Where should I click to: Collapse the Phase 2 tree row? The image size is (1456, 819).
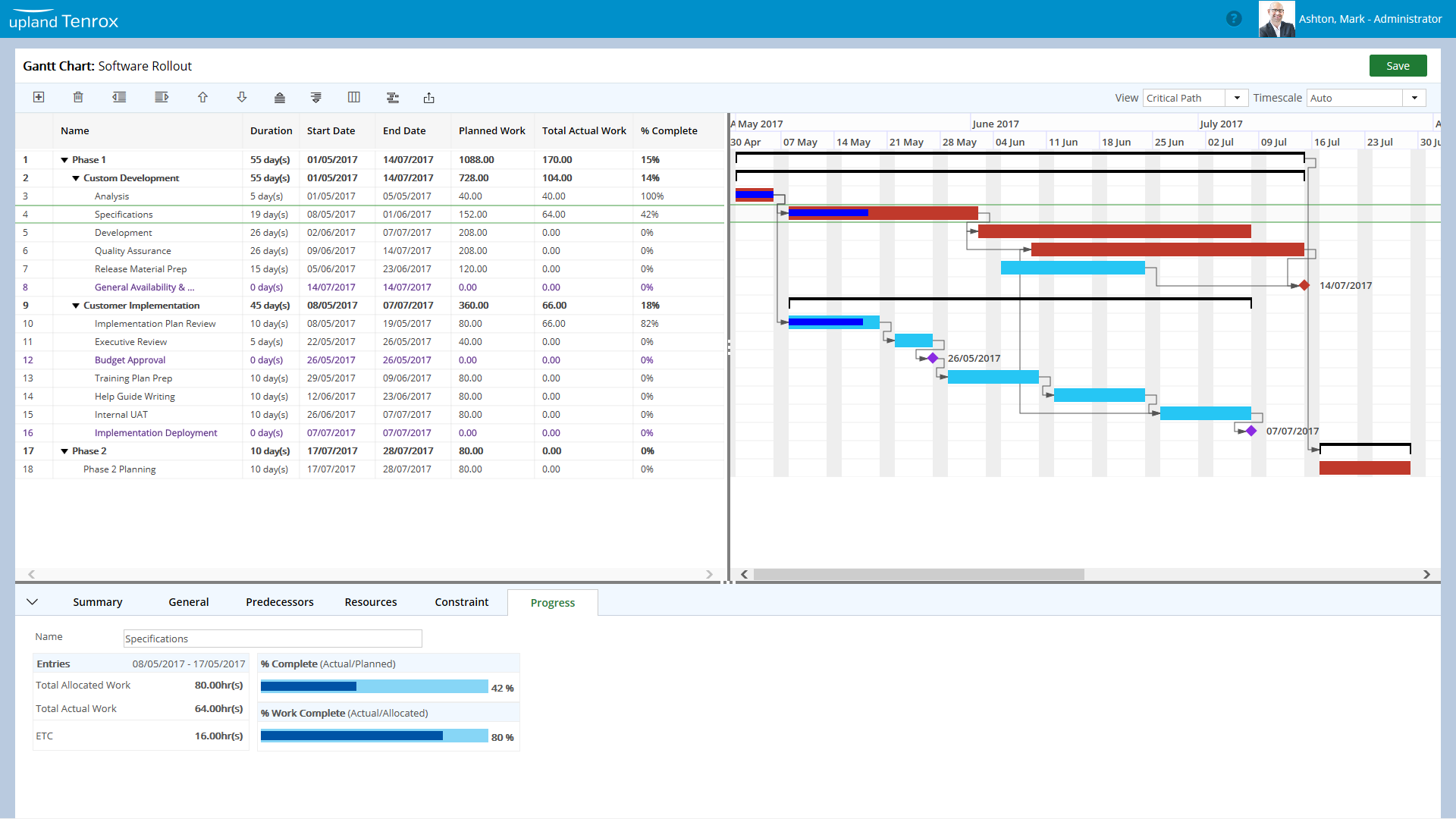pyautogui.click(x=64, y=451)
